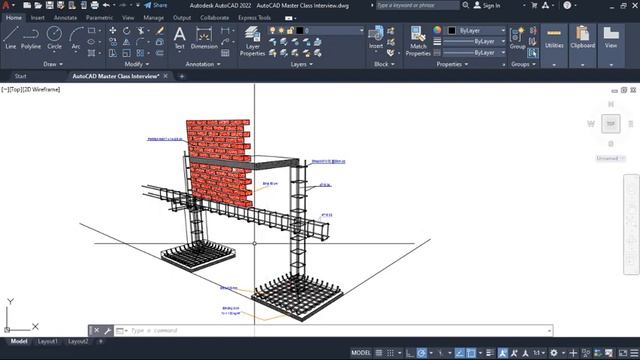640x360 pixels.
Task: Click the Erase tool
Action: click(x=160, y=31)
